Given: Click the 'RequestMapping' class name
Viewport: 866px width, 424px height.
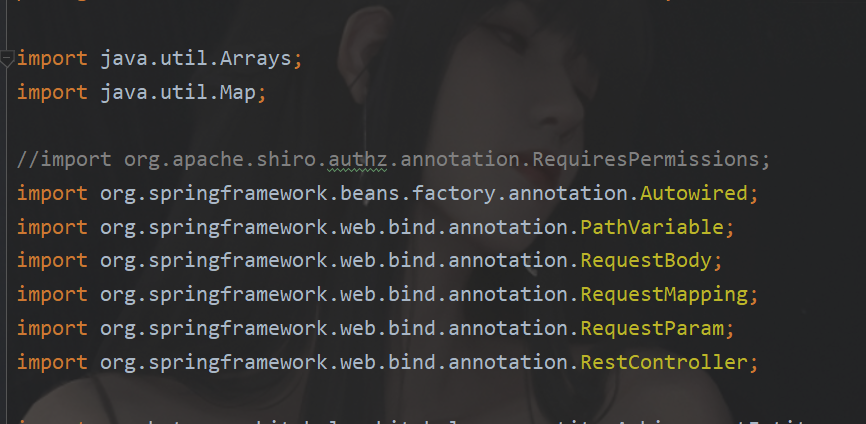Looking at the screenshot, I should coord(664,295).
